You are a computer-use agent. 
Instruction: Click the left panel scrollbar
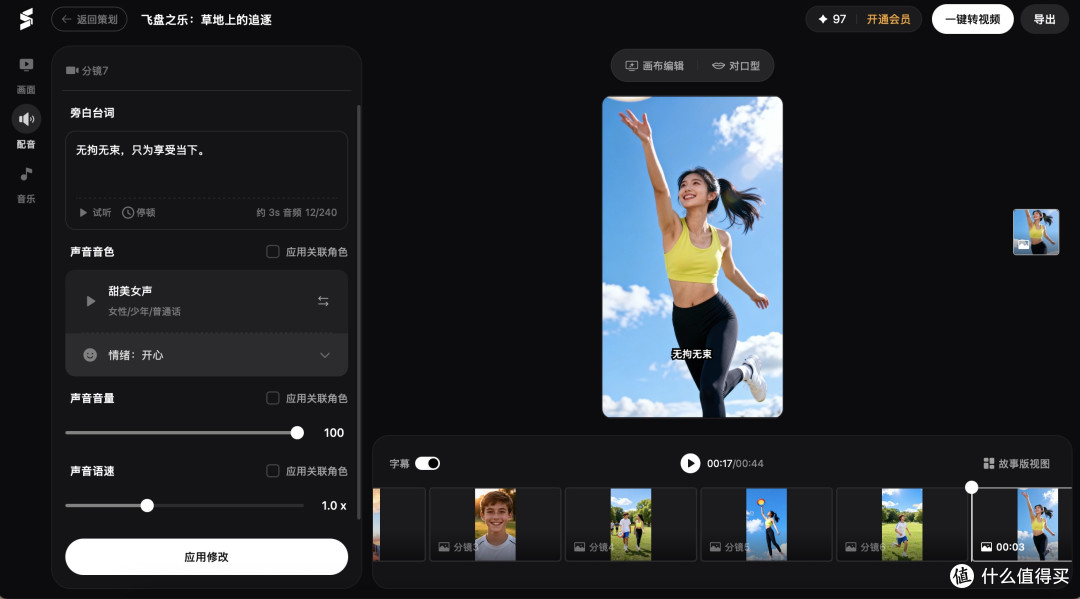click(358, 310)
